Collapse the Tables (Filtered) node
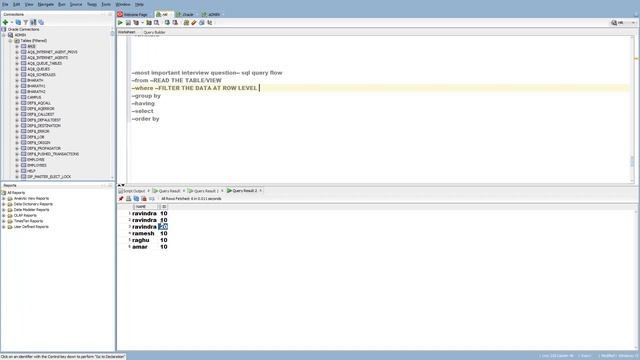This screenshot has height=360, width=640. click(11, 41)
